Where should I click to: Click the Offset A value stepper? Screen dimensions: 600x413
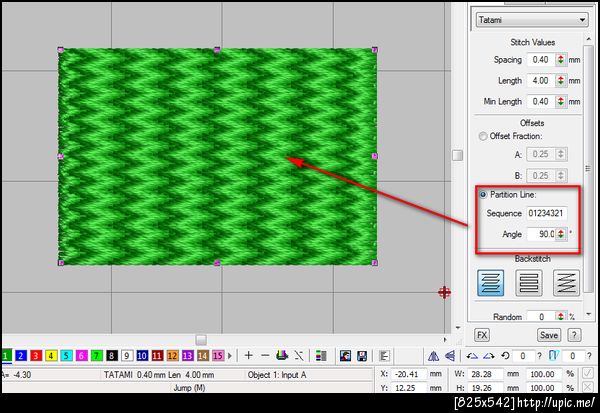[x=561, y=154]
